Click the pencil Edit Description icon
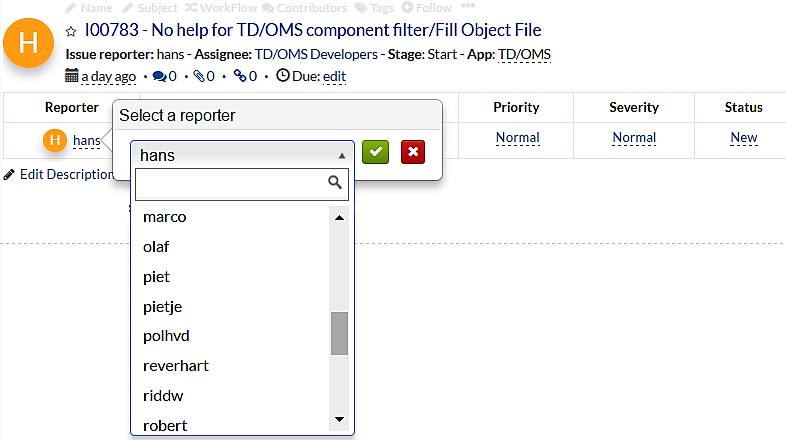 10,174
